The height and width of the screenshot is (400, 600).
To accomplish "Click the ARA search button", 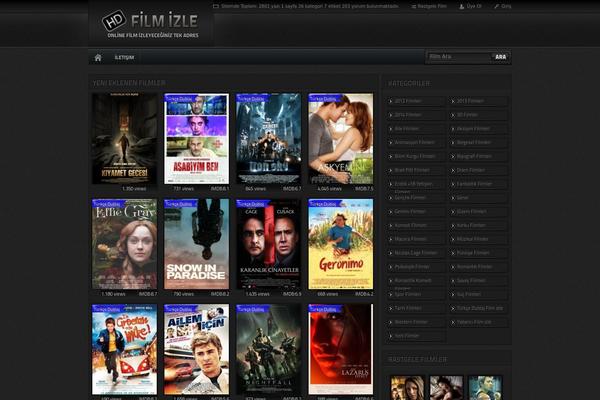I will (x=501, y=57).
